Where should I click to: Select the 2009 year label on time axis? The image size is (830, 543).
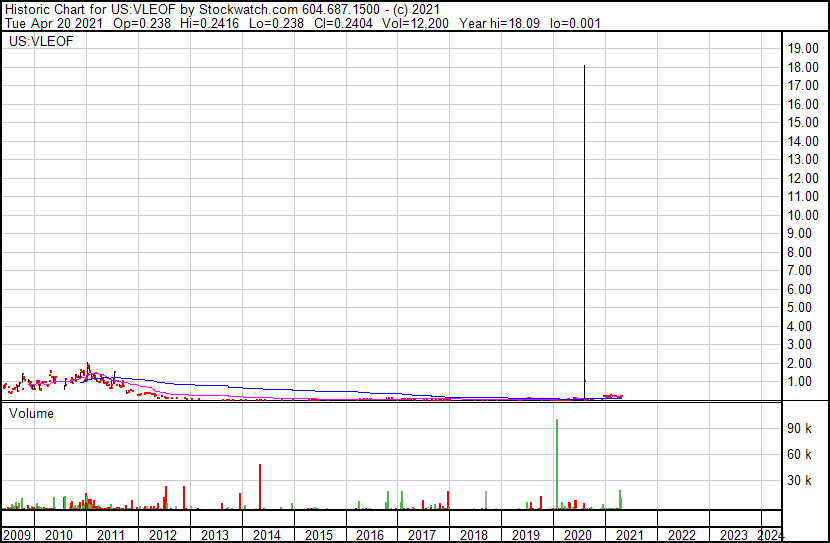click(x=17, y=535)
